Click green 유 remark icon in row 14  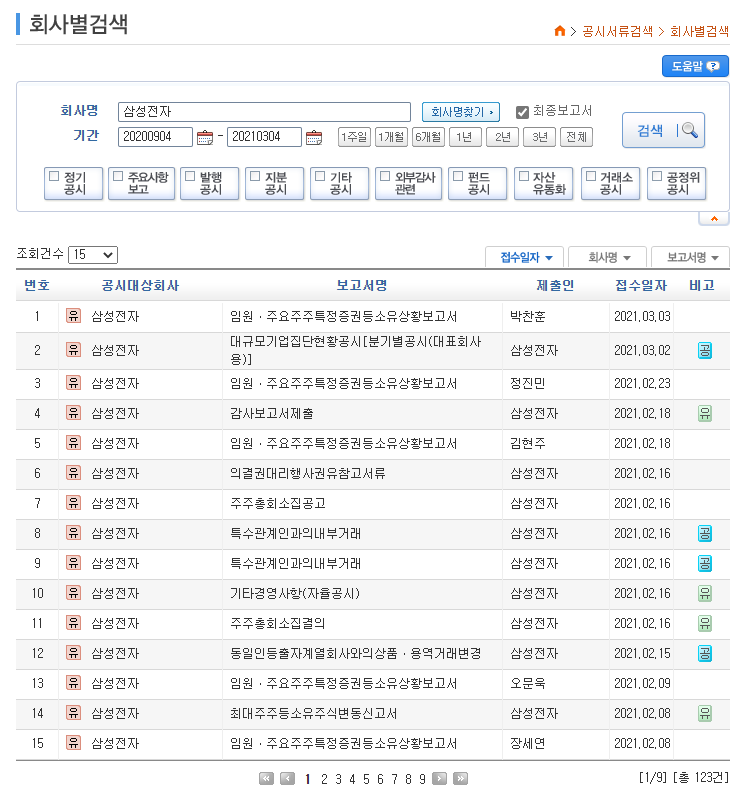705,713
